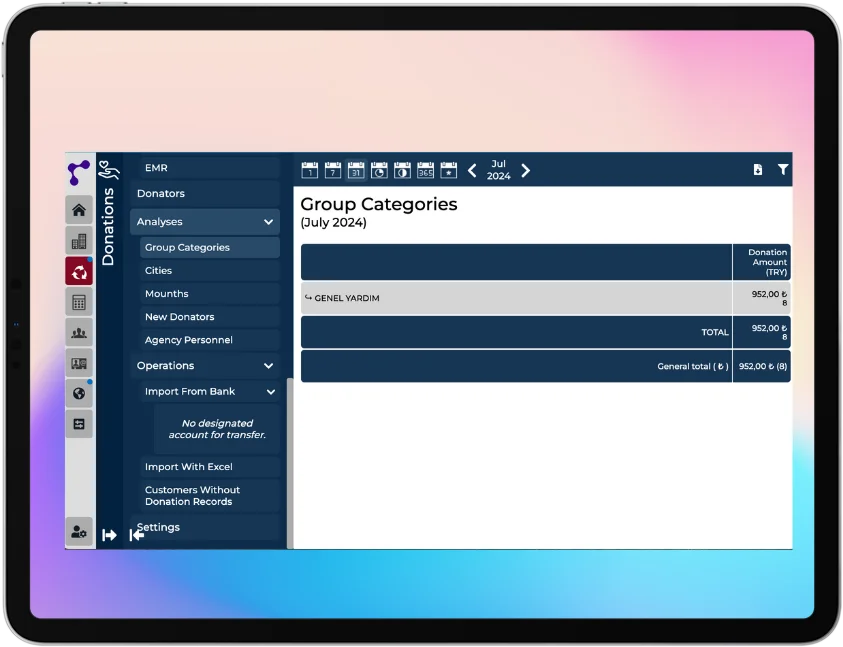This screenshot has width=843, height=647.
Task: Choose the starred calendar range icon
Action: tap(449, 170)
